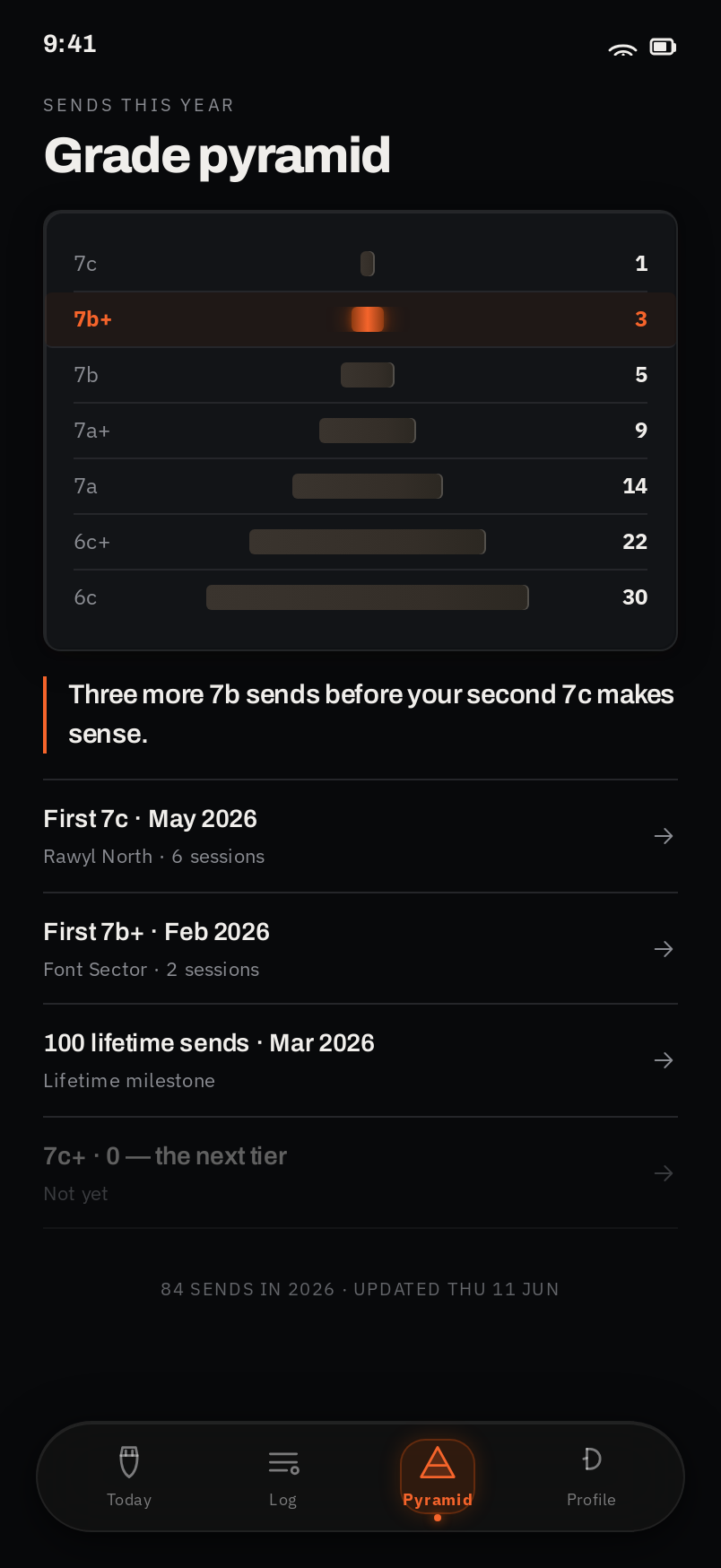Tap the Log list icon

coord(283,1462)
